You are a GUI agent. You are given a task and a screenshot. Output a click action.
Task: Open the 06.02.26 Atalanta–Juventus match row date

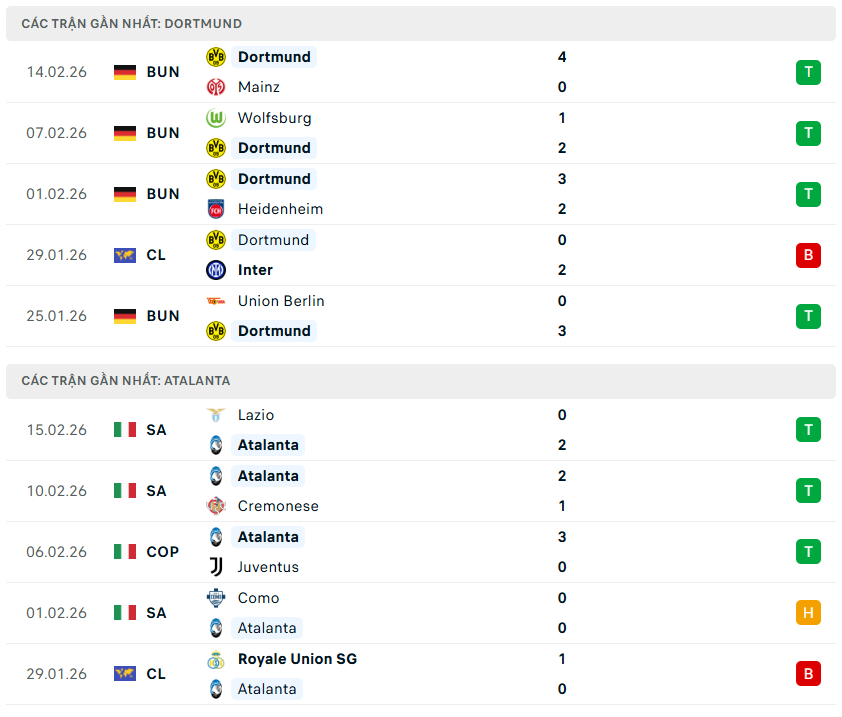pos(57,552)
